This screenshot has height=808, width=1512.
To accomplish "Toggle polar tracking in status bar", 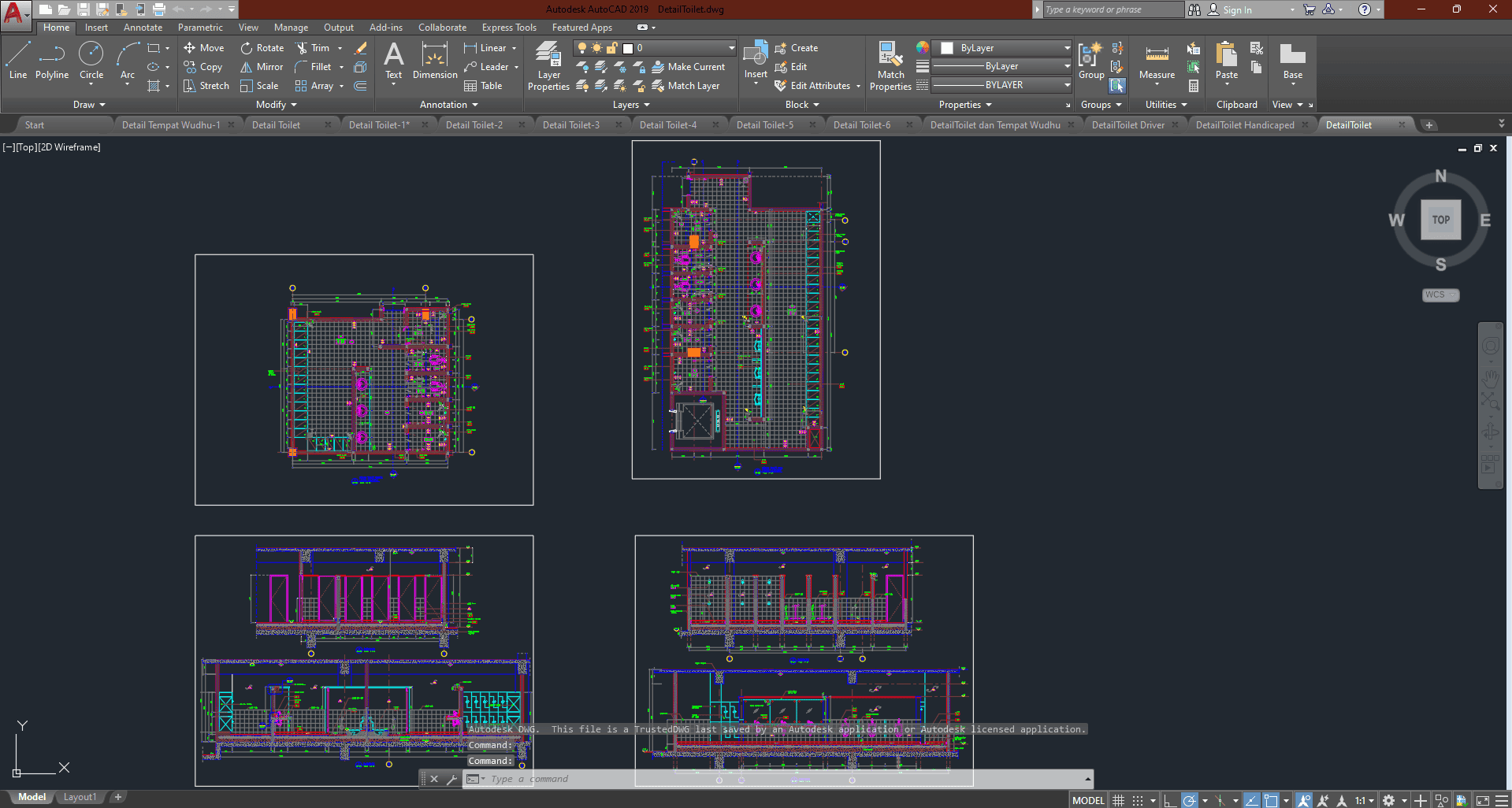I will coord(1190,800).
